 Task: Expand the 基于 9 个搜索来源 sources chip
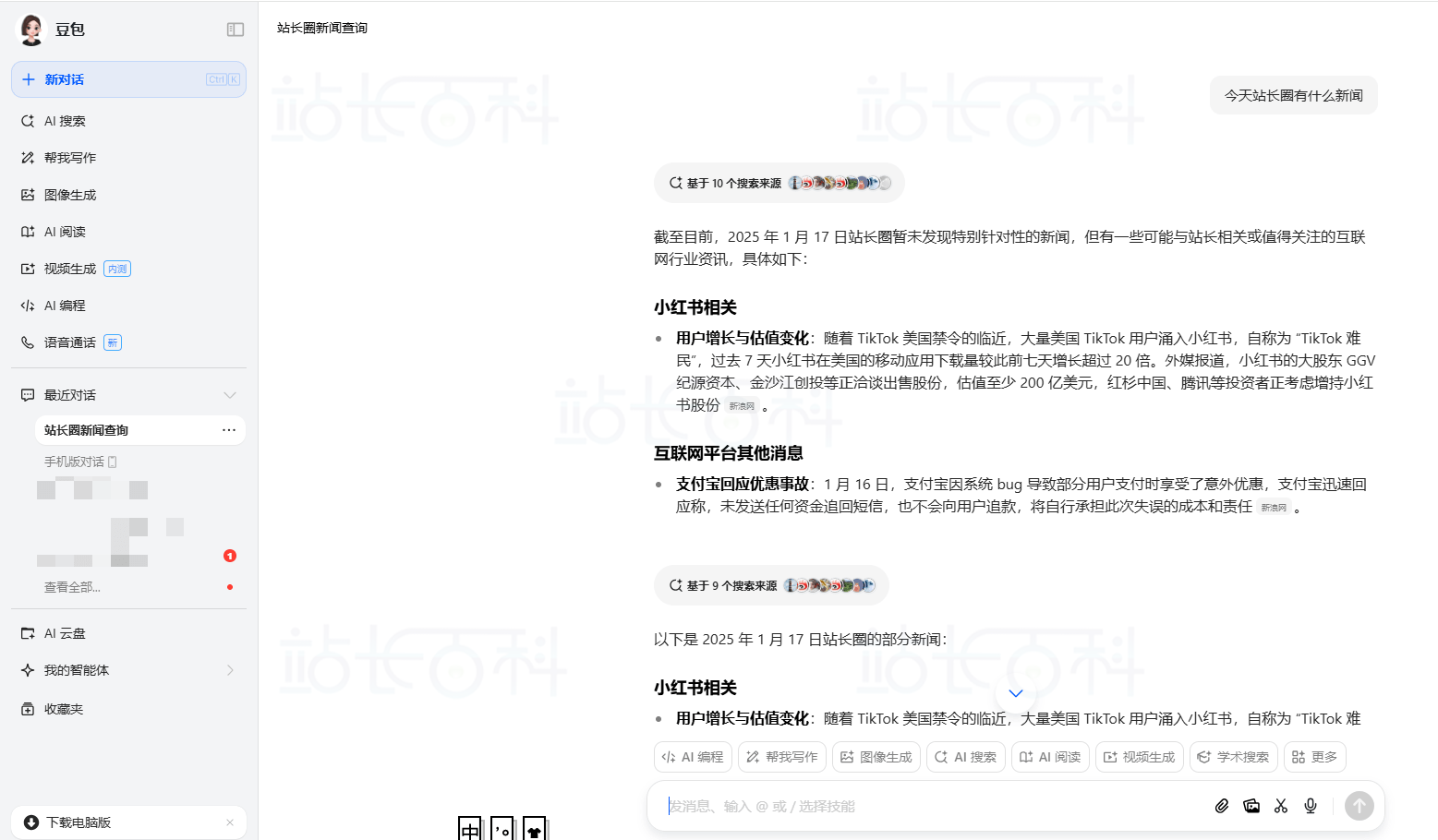coord(771,585)
